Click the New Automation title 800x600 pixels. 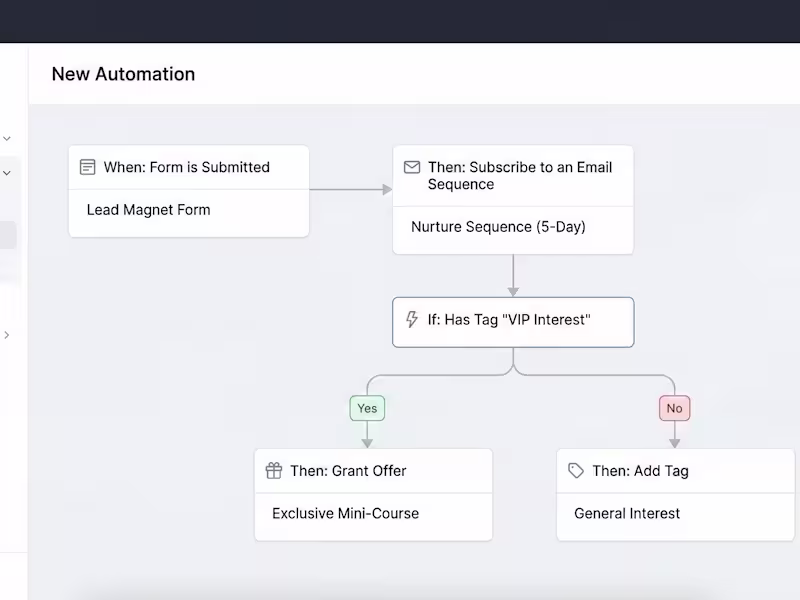pos(123,74)
